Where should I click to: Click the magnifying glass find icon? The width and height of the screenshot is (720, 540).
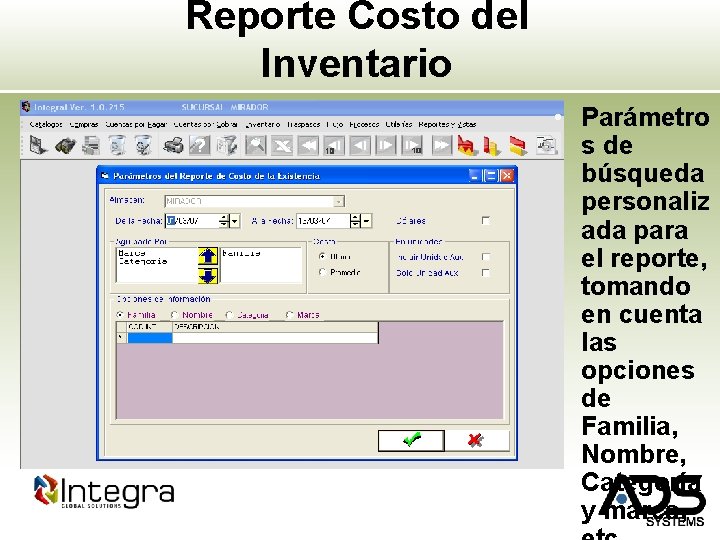click(x=255, y=146)
